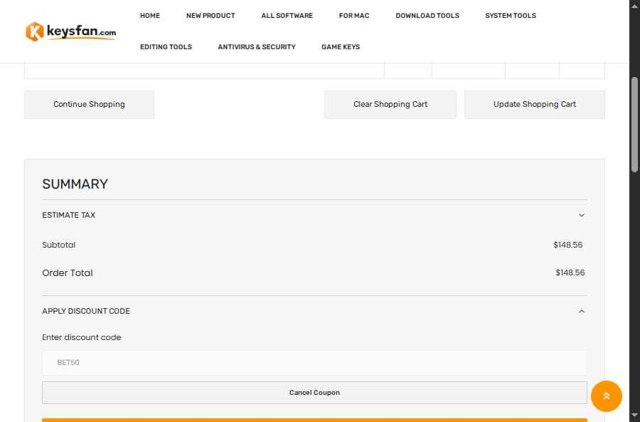Click the discount code input field
The height and width of the screenshot is (422, 640).
pos(315,362)
